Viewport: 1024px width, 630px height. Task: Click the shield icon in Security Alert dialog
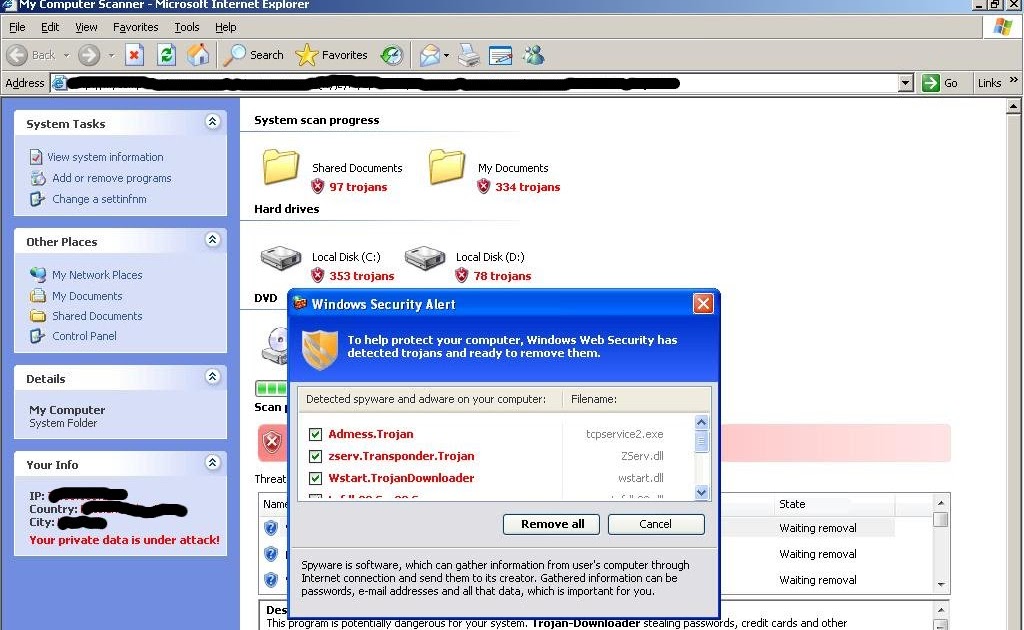click(320, 349)
